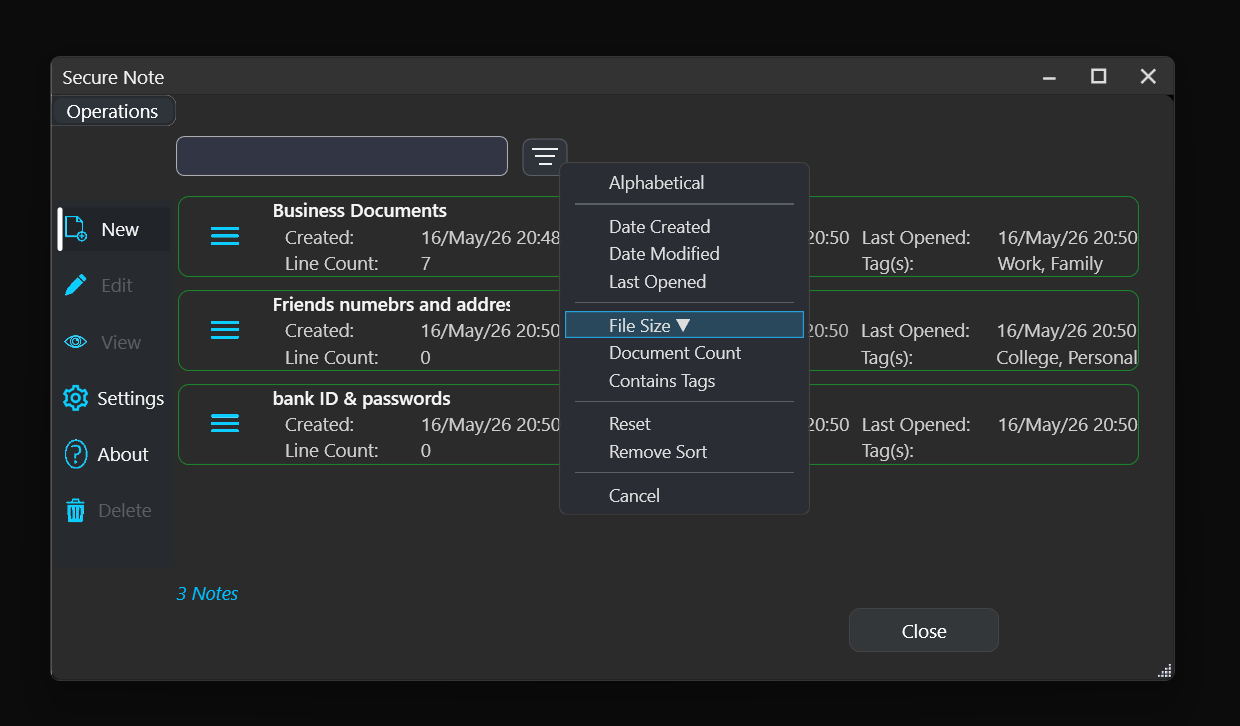The width and height of the screenshot is (1240, 726).
Task: Click hamburger icon on Friends numebrs note
Action: 225,329
